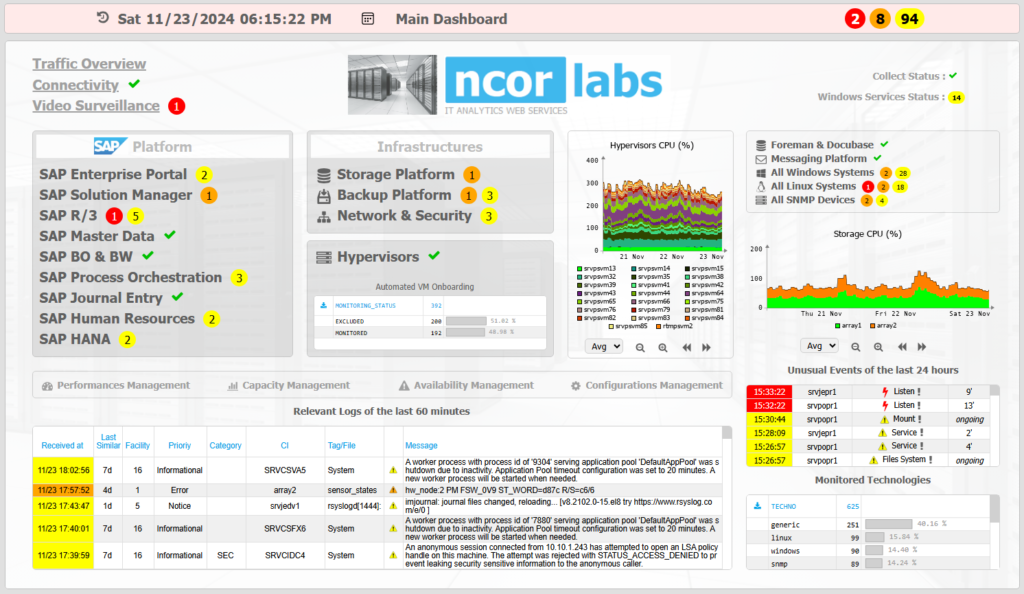Click the warning icon in the array2 log row
Viewport: 1024px width, 594px height.
393,490
